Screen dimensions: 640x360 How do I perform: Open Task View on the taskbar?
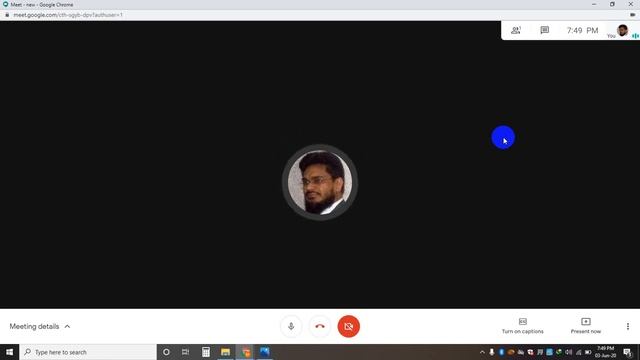(x=185, y=352)
